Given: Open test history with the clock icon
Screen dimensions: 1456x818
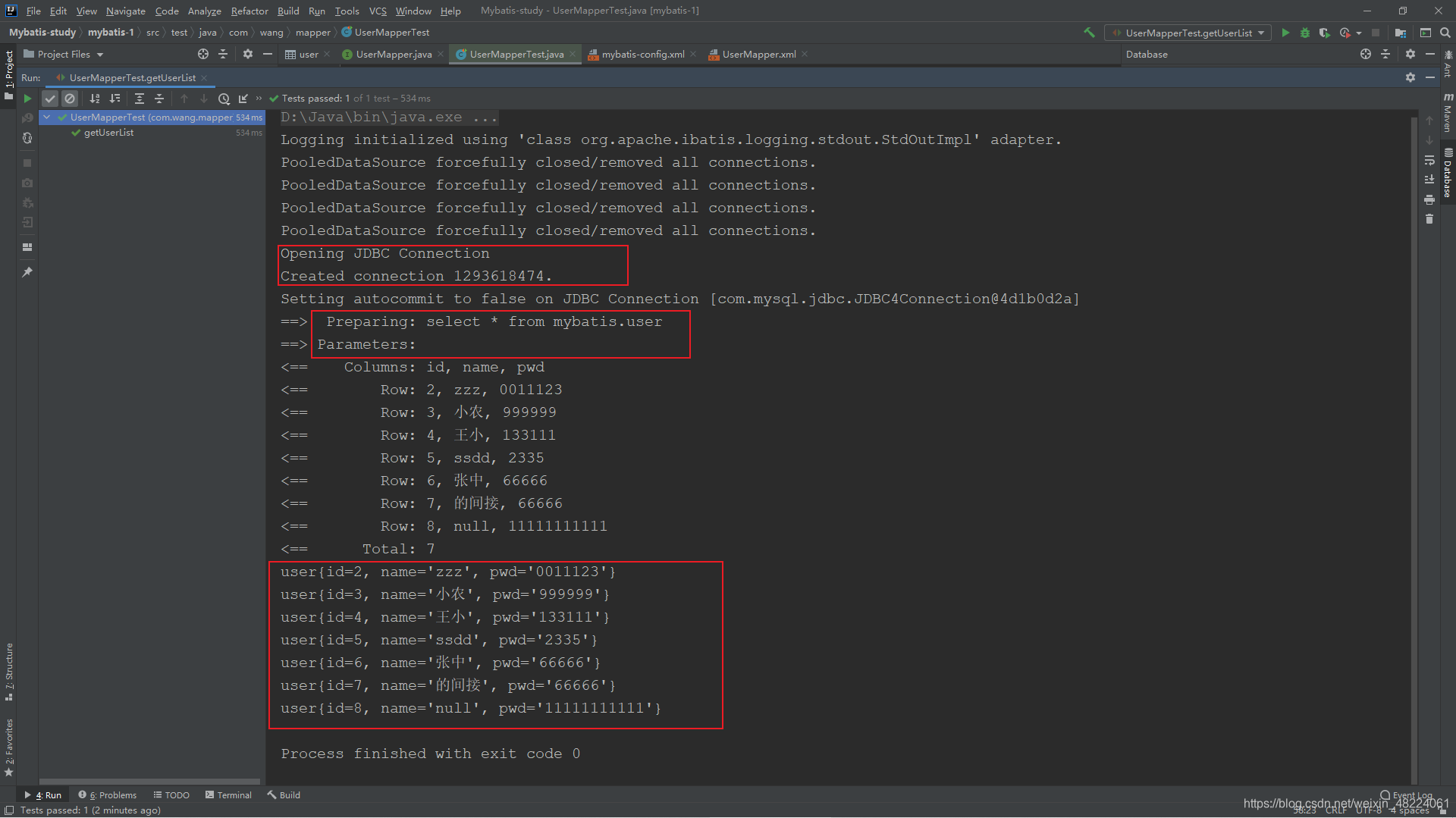Looking at the screenshot, I should pyautogui.click(x=224, y=99).
